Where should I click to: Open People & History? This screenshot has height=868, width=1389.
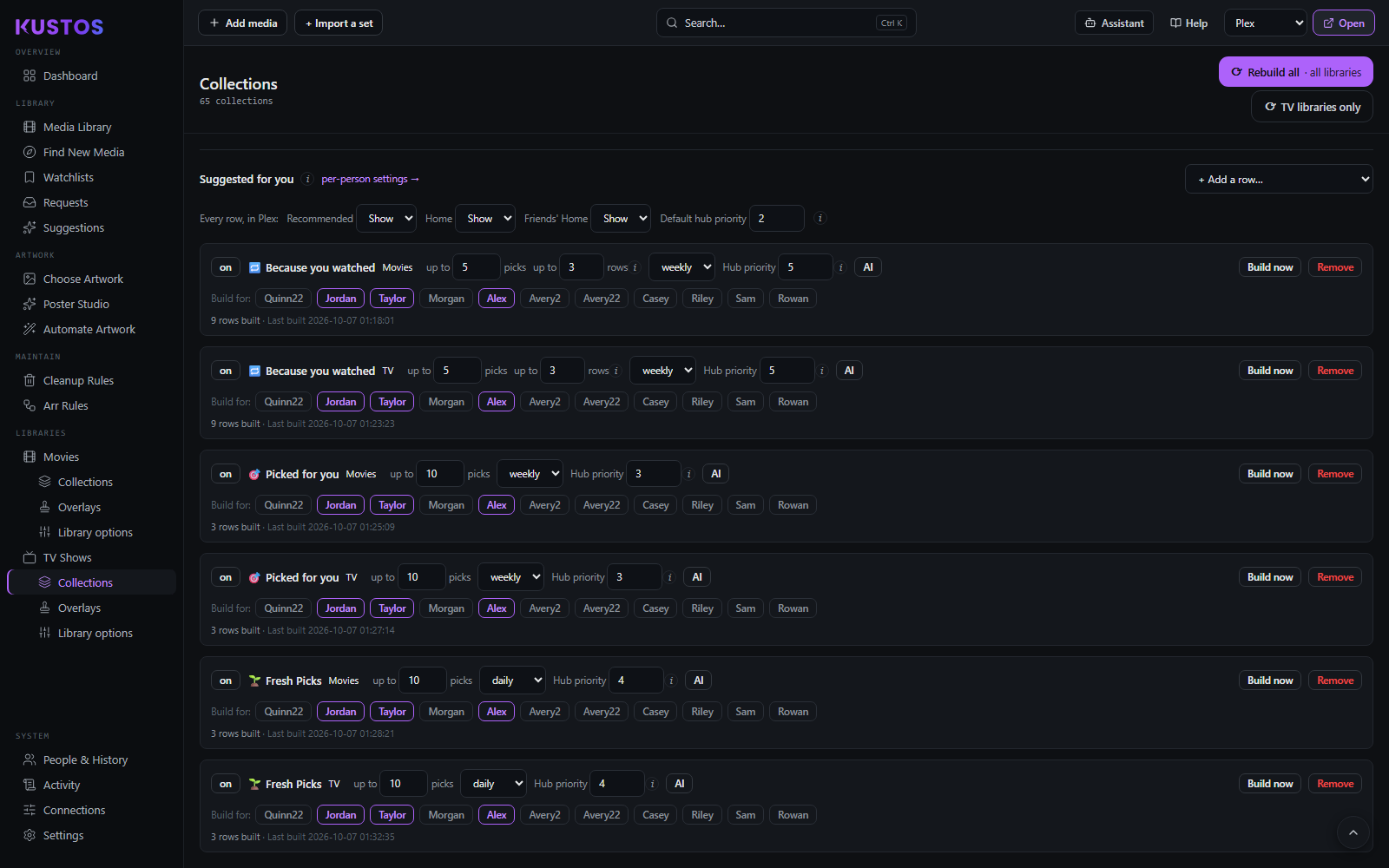click(85, 759)
